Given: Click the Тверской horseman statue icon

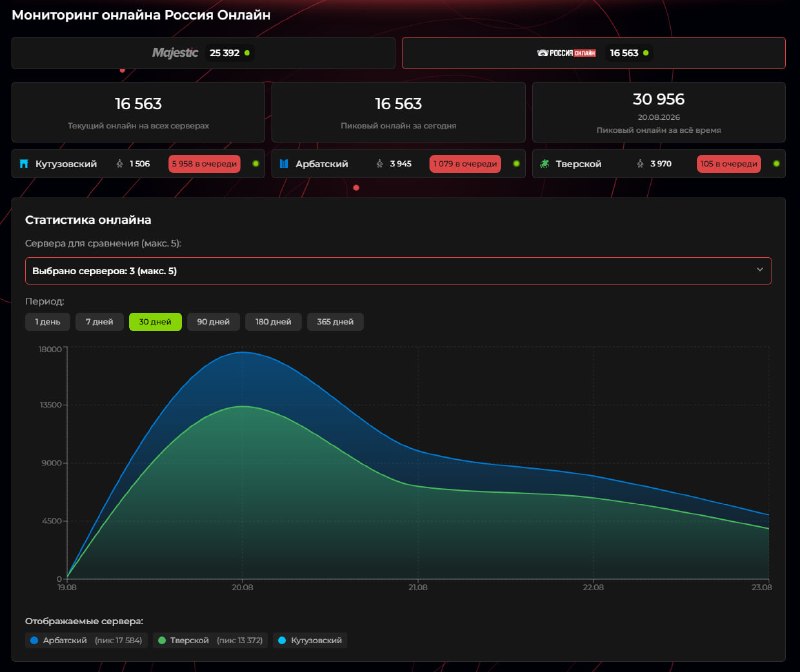Looking at the screenshot, I should (544, 164).
